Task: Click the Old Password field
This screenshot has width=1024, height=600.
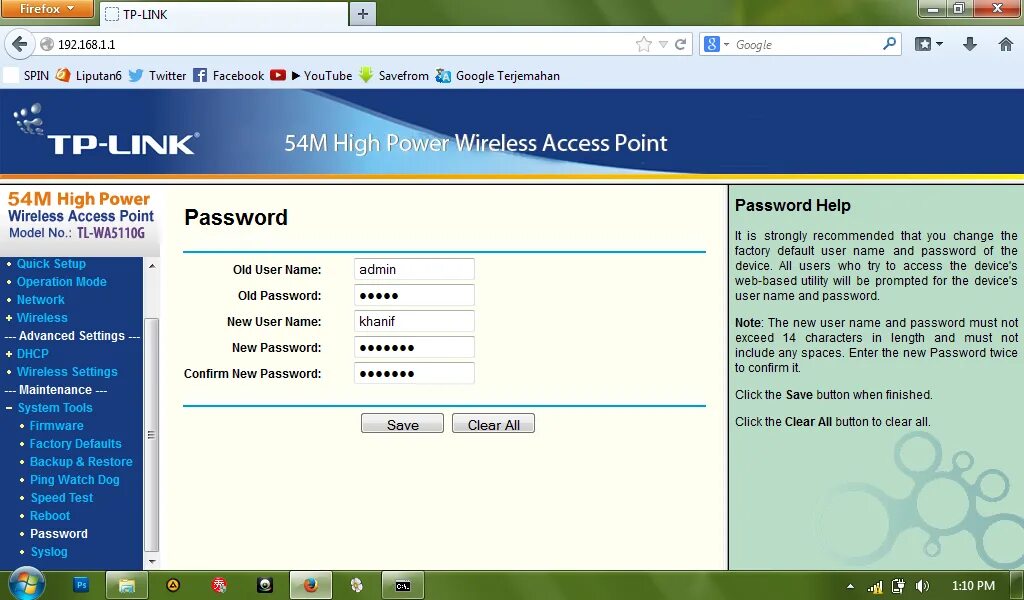Action: pos(414,295)
